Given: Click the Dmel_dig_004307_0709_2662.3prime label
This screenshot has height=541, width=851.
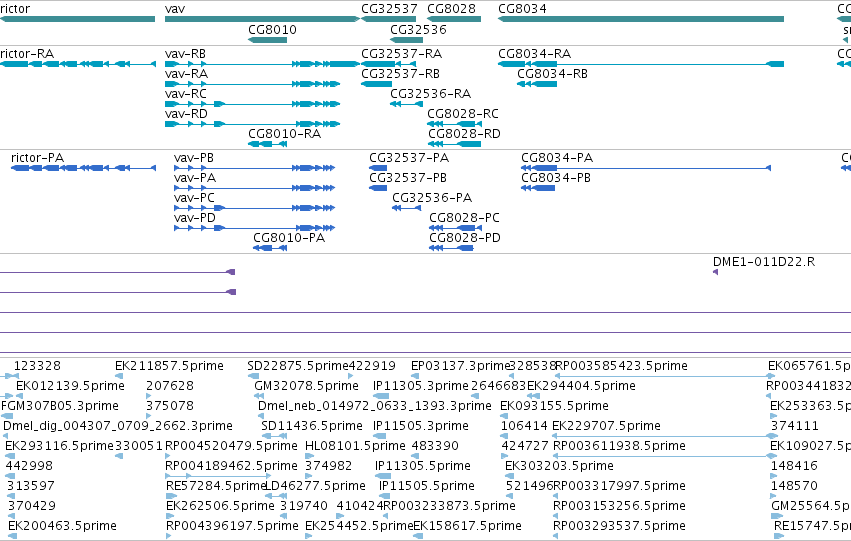Looking at the screenshot, I should point(118,427).
